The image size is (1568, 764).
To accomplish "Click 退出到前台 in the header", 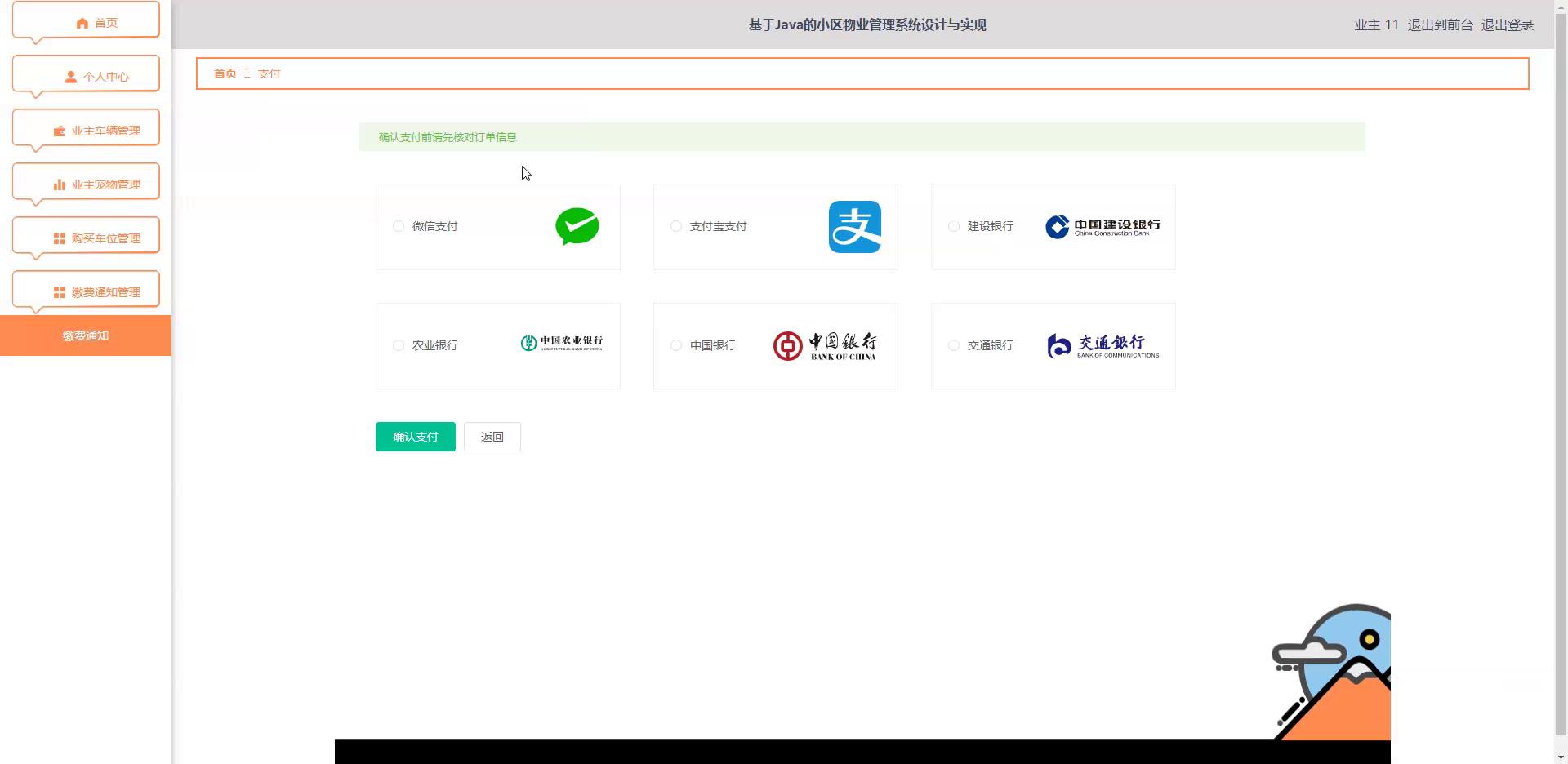I will [1440, 25].
